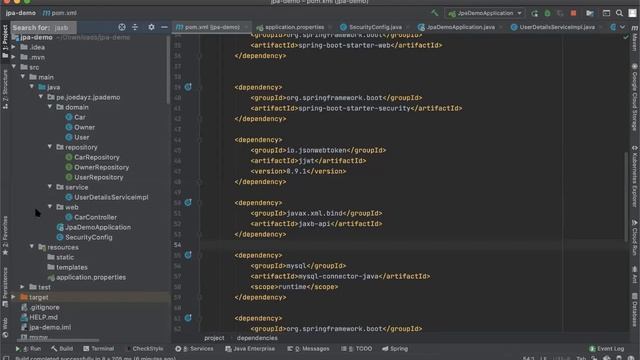The width and height of the screenshot is (640, 360).
Task: Select CarController in the project tree
Action: [x=91, y=217]
